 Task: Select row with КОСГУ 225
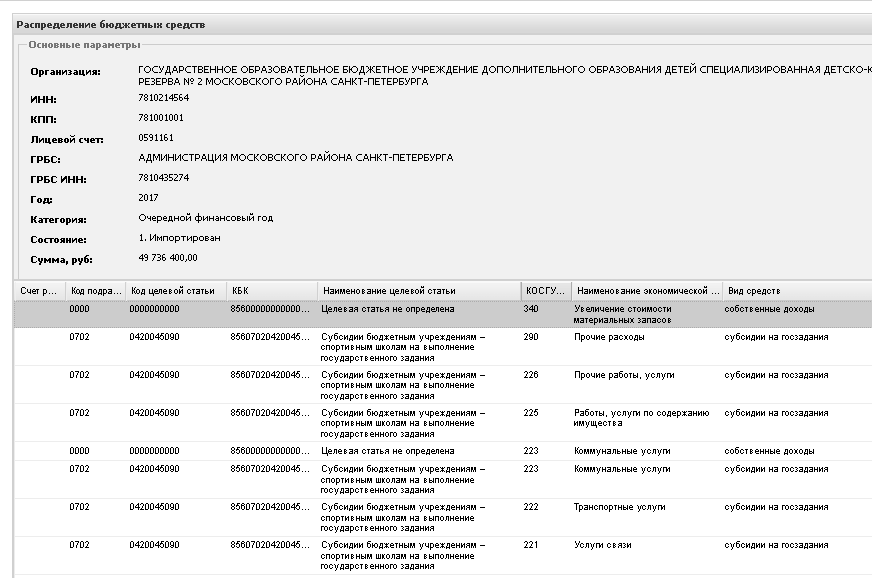(443, 423)
